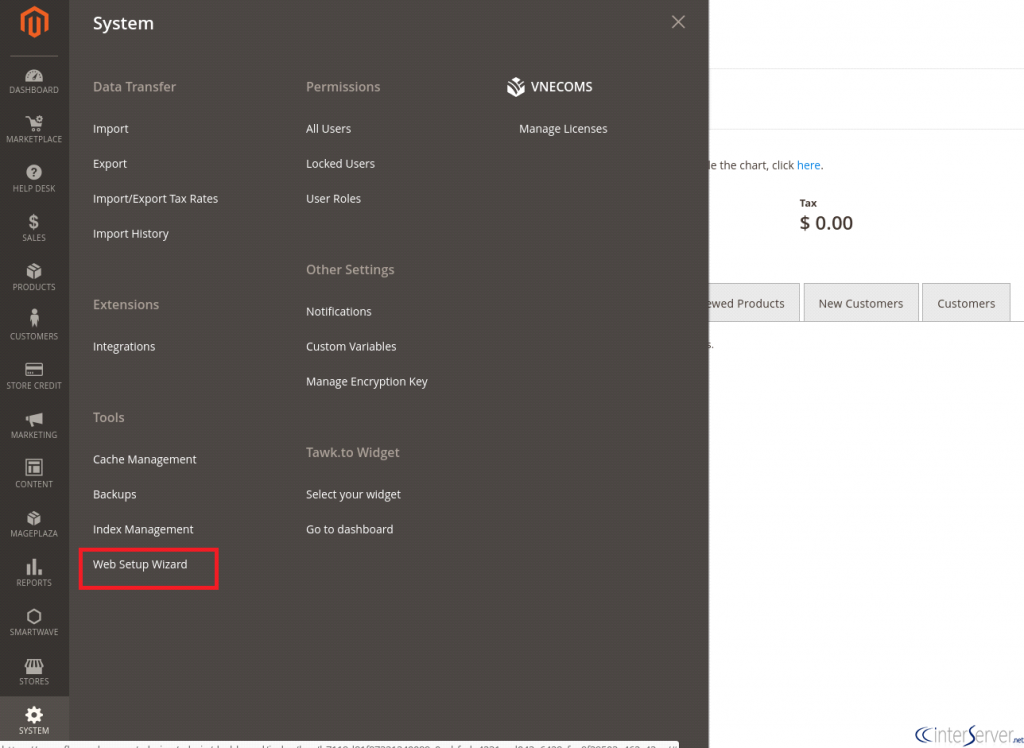The height and width of the screenshot is (748, 1024).
Task: Open Cache Management
Action: click(x=144, y=460)
